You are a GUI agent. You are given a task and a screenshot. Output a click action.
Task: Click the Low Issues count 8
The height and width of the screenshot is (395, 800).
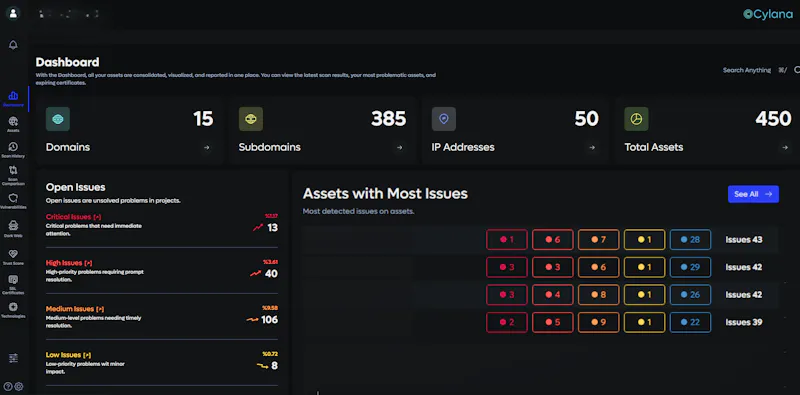click(x=274, y=365)
